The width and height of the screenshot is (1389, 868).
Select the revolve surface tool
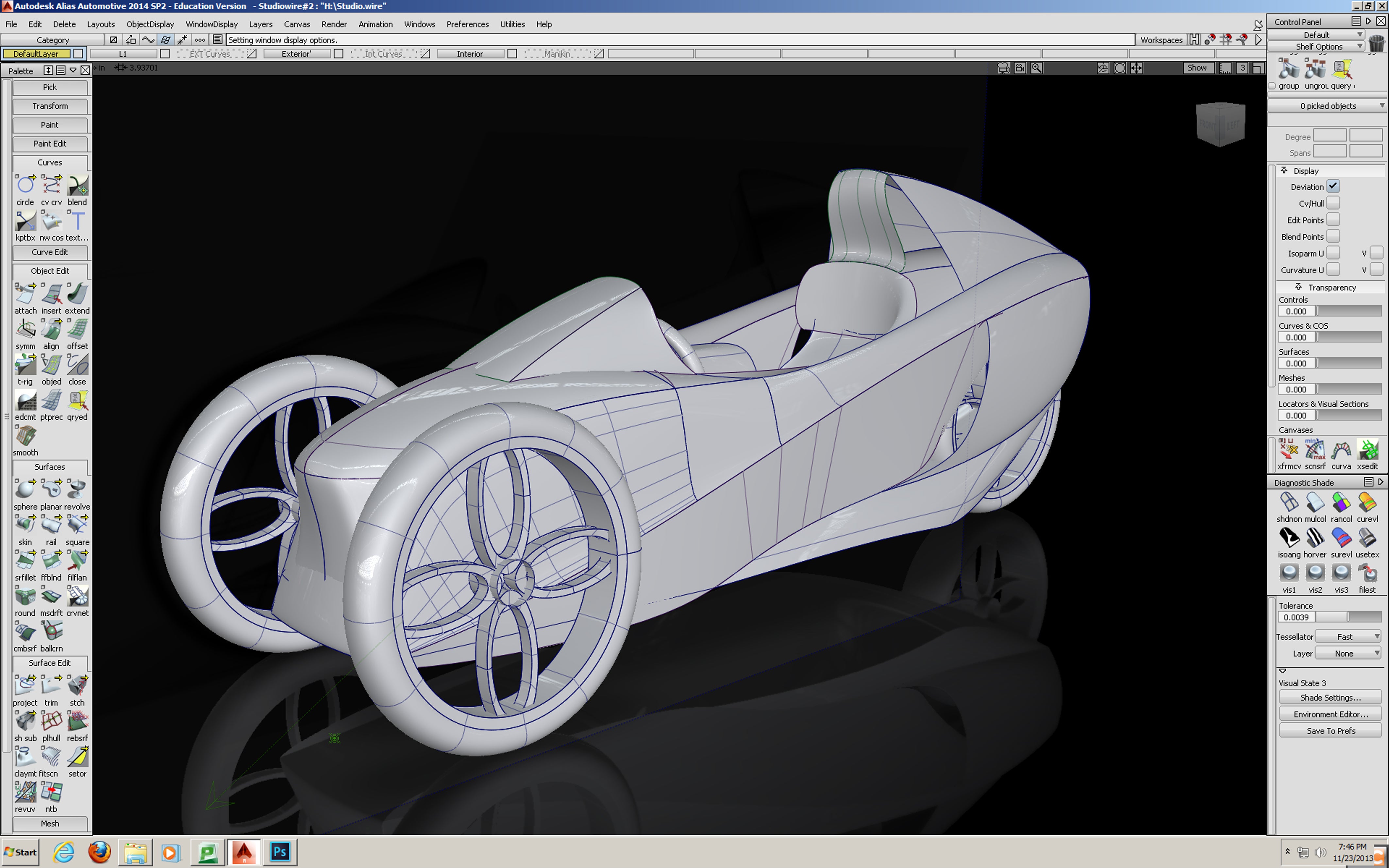pos(77,490)
